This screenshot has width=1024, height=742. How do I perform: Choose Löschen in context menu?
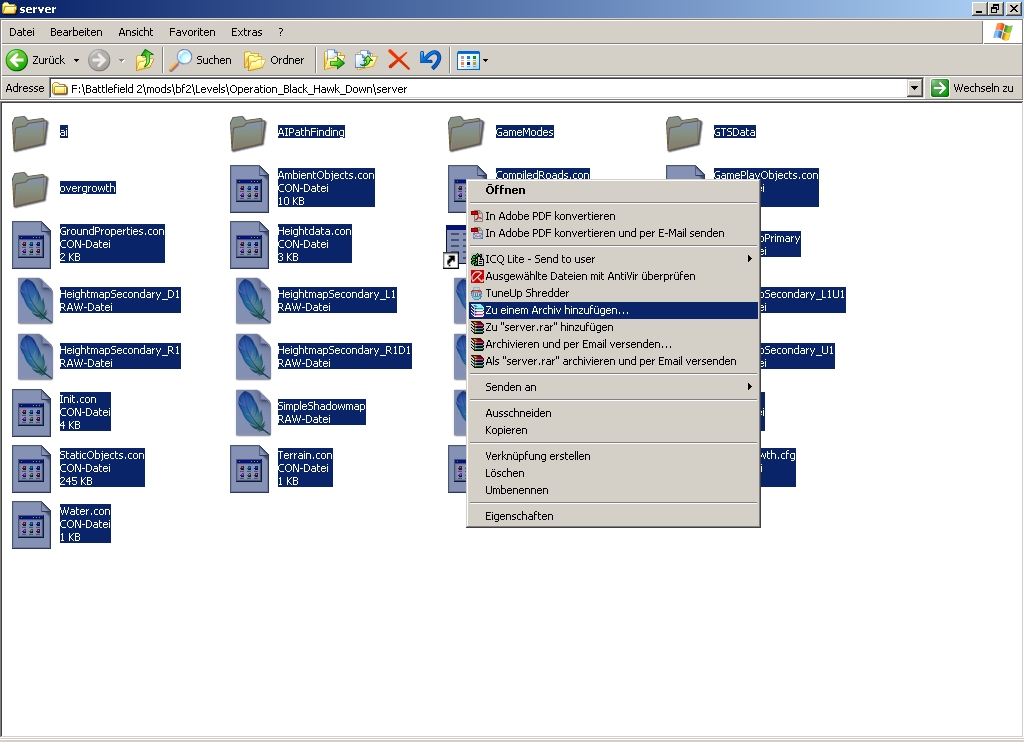click(x=613, y=474)
